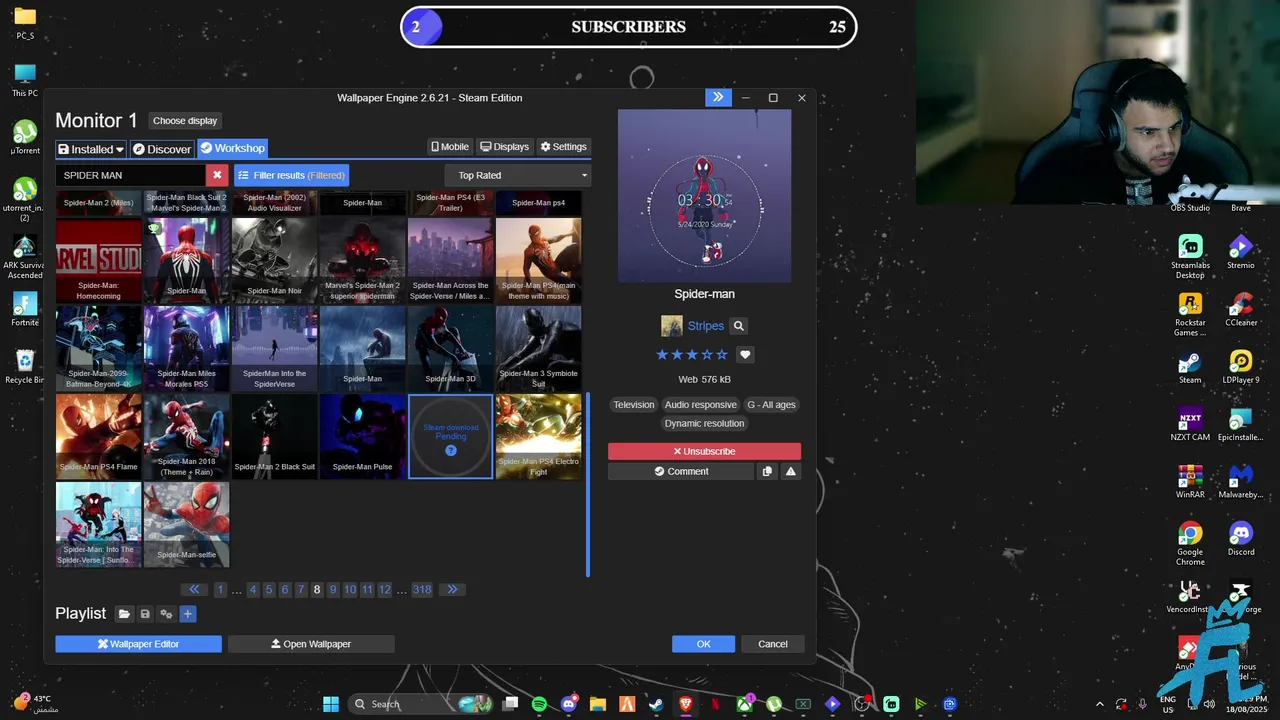The height and width of the screenshot is (720, 1280).
Task: Select Spider-Man: Homecoming wallpaper thumbnail
Action: [98, 260]
